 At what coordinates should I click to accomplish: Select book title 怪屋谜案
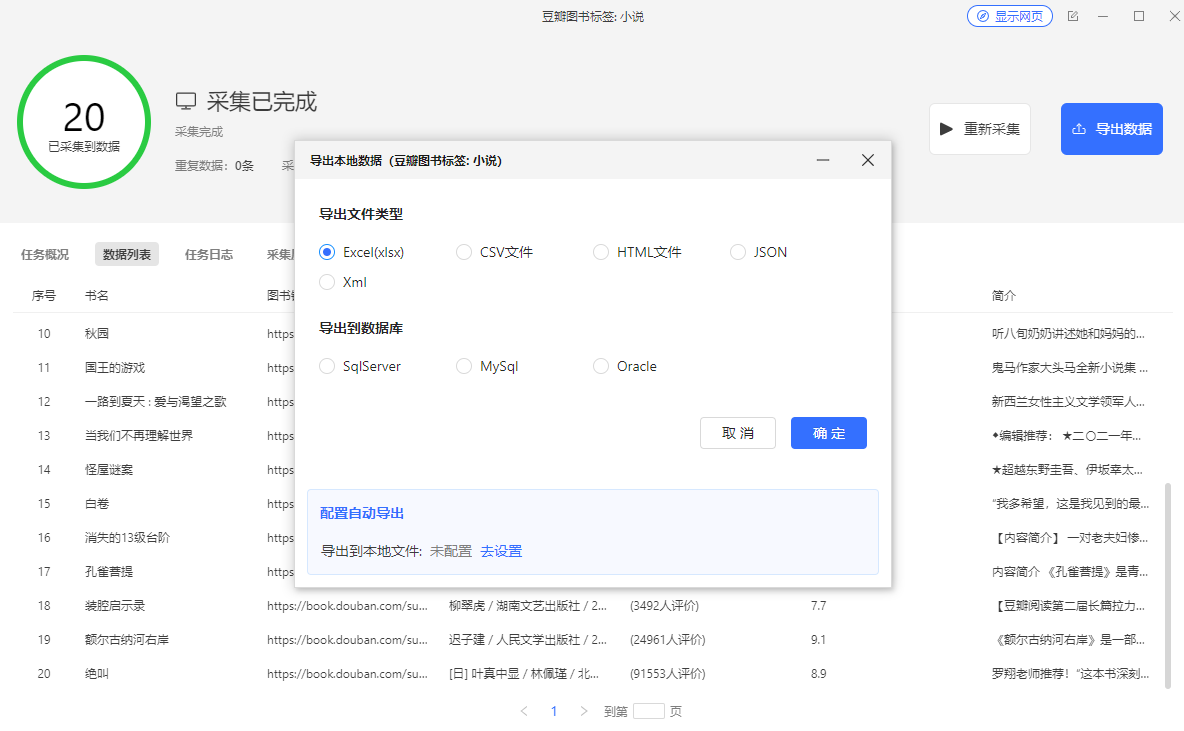(x=109, y=470)
